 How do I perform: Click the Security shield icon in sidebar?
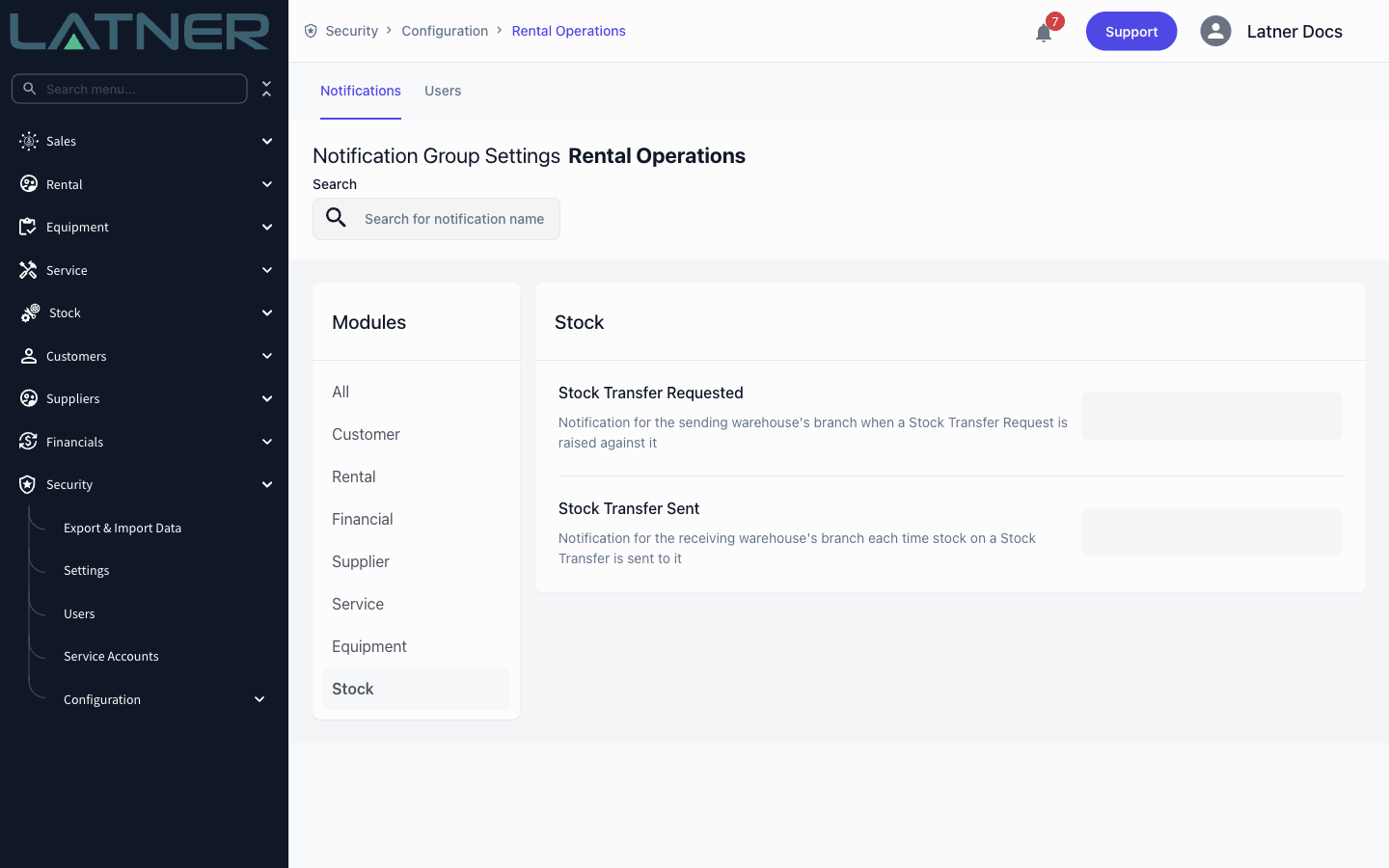click(28, 484)
